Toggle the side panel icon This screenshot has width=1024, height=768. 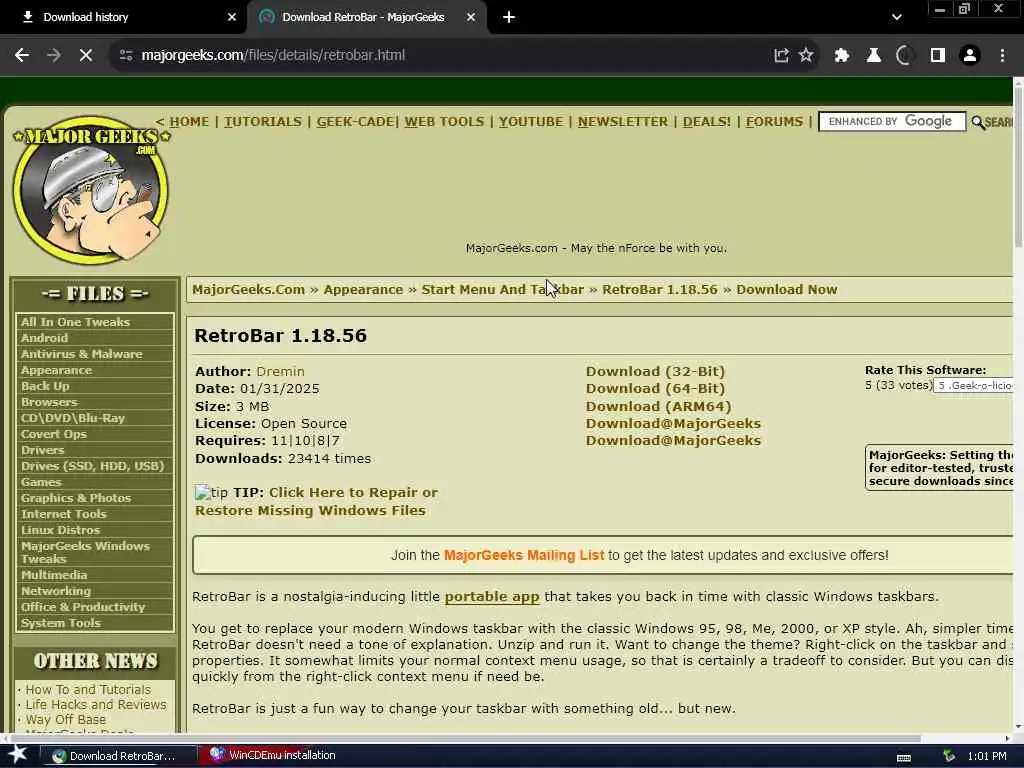pyautogui.click(x=938, y=56)
